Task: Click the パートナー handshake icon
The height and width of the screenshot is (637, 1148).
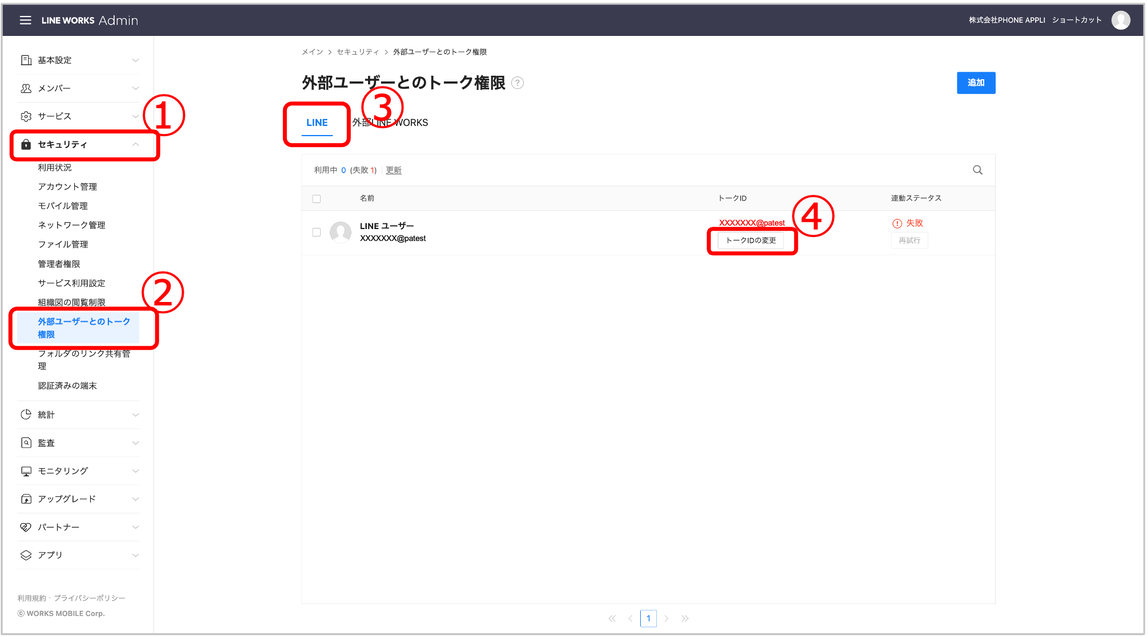Action: pyautogui.click(x=26, y=527)
